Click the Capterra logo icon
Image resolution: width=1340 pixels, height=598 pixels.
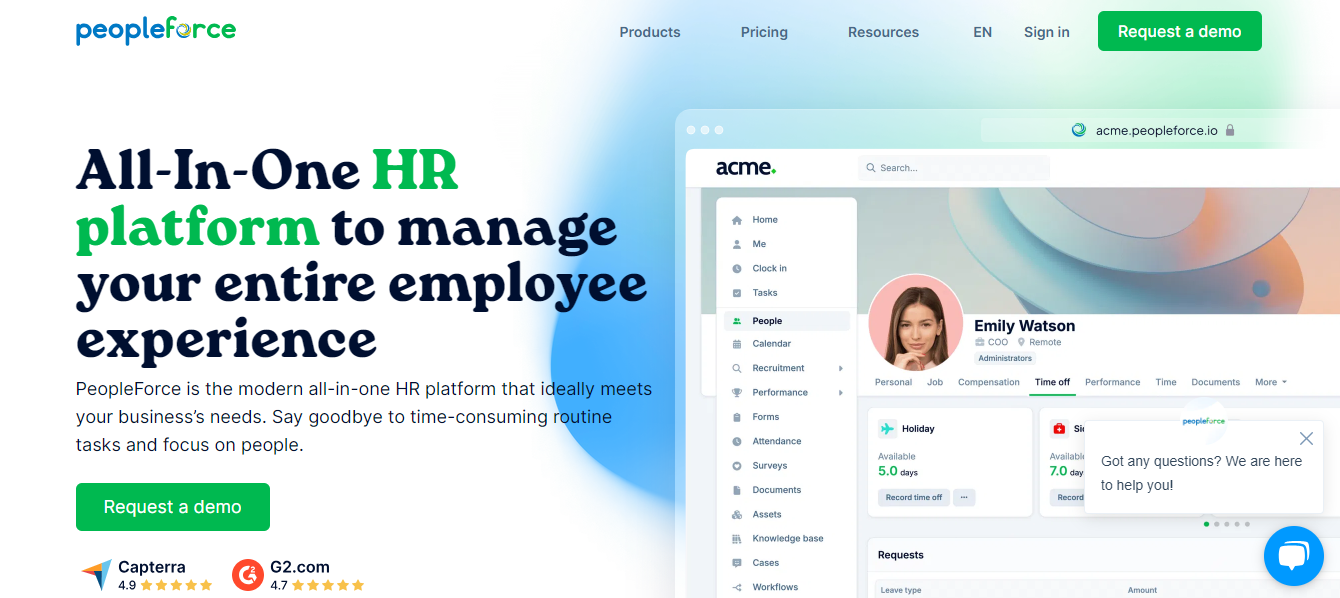tap(96, 574)
